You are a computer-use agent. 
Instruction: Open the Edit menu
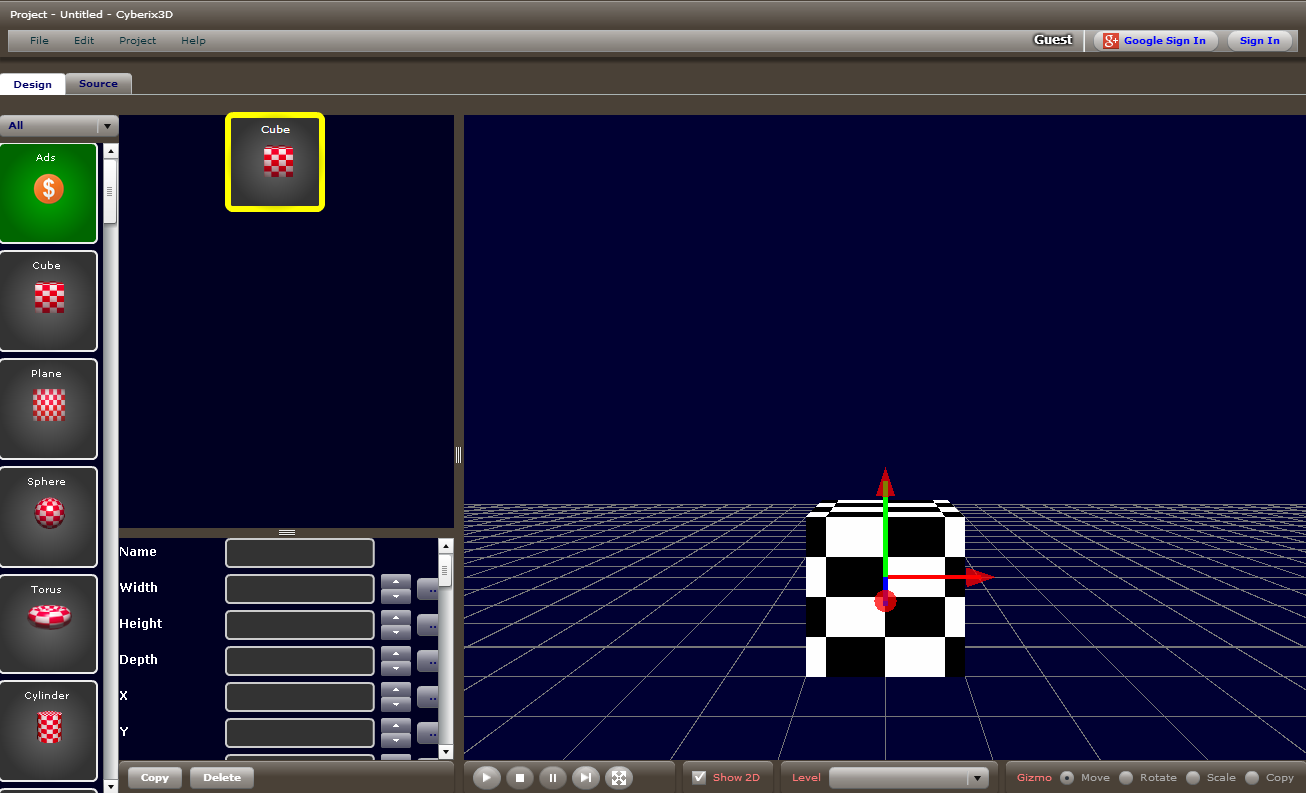(84, 41)
